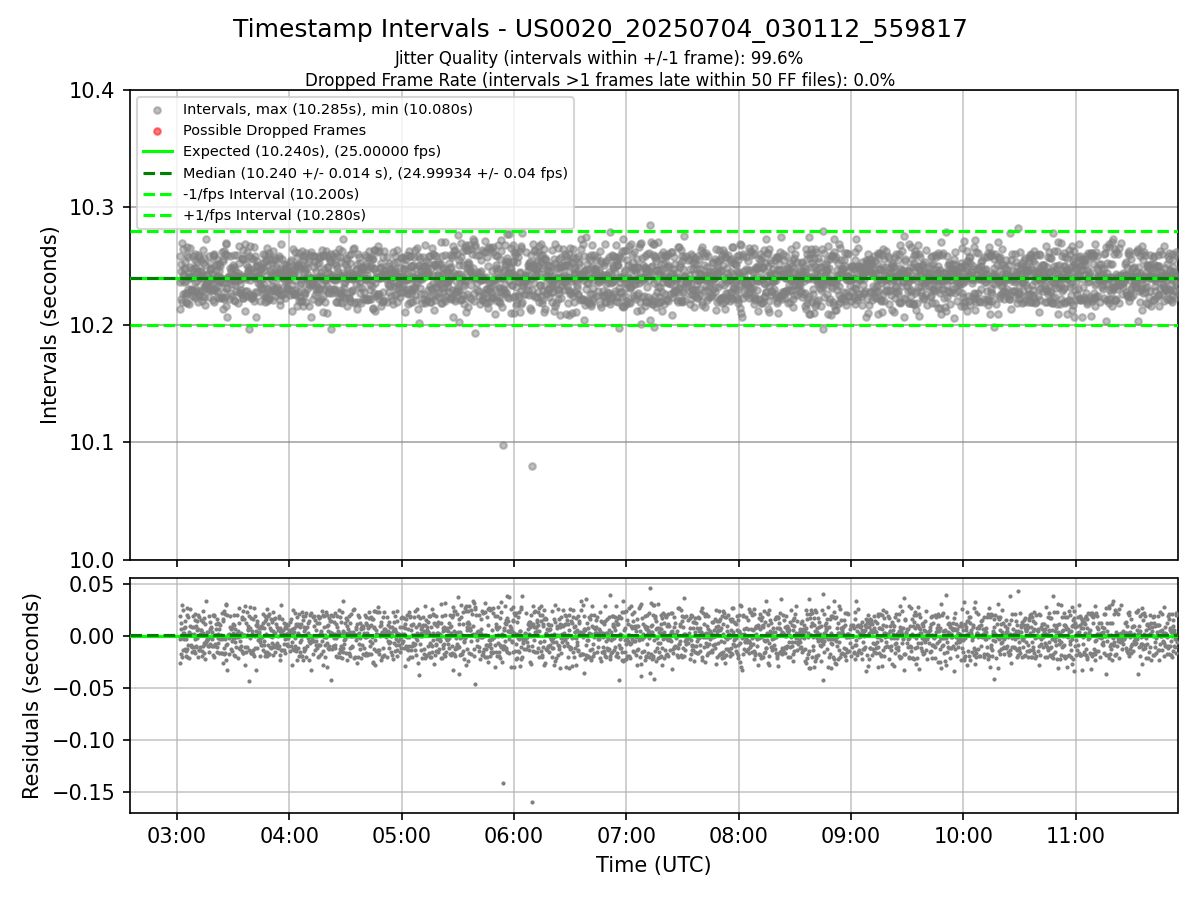Click the lowest outlier point in the intervals plot
This screenshot has width=1200, height=900.
532,466
